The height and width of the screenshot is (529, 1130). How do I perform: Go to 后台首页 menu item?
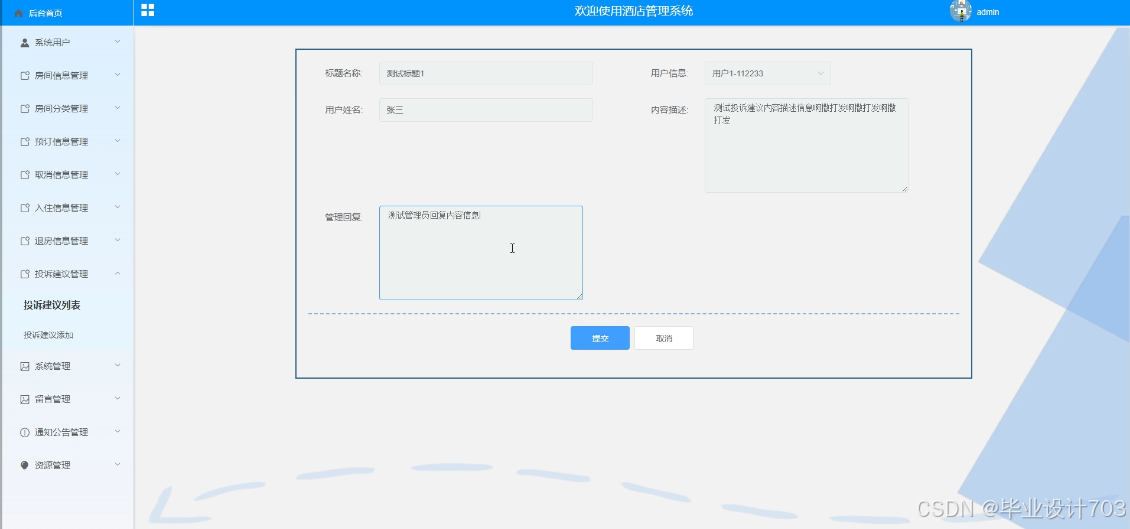(x=45, y=13)
